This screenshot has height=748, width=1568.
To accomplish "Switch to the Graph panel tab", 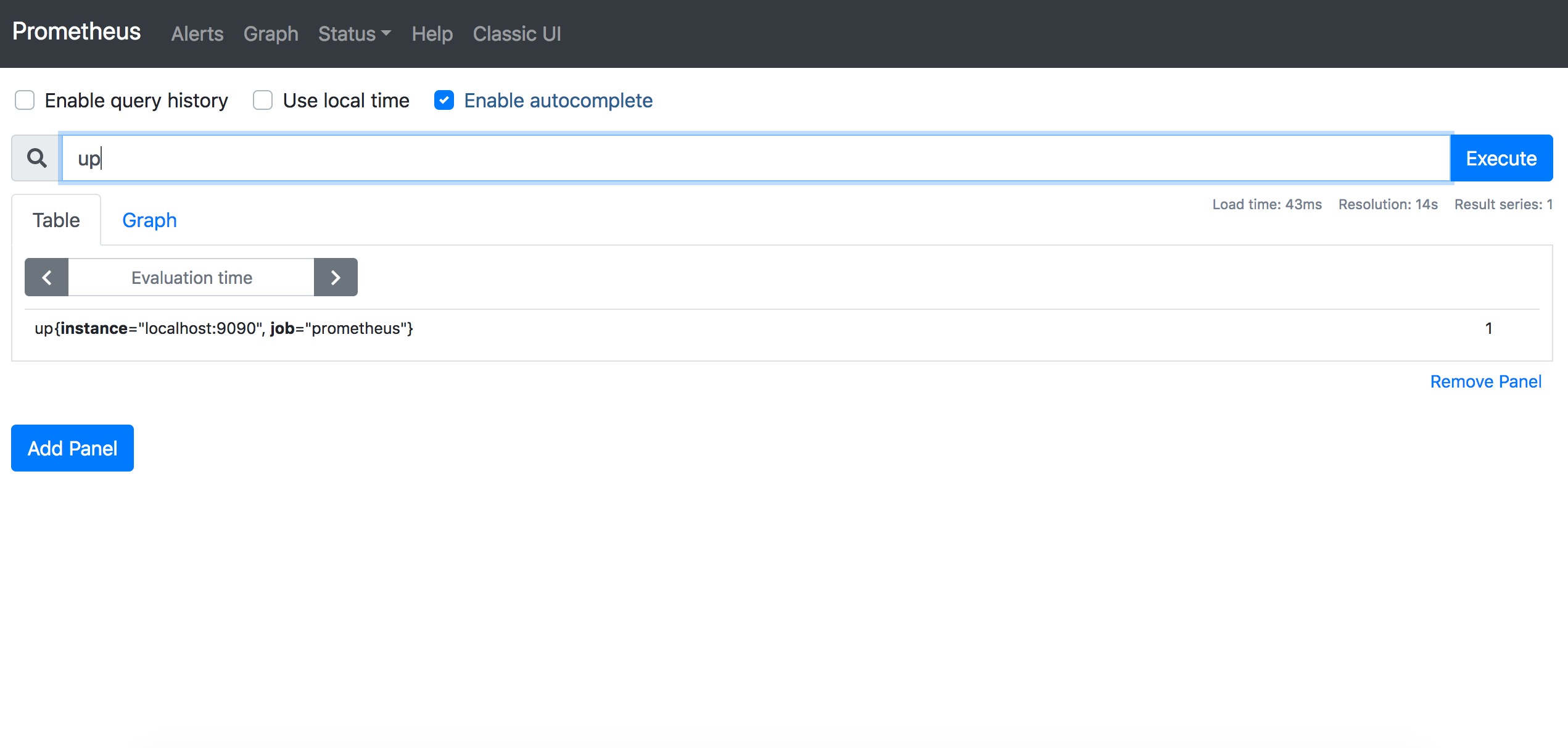I will click(x=149, y=220).
